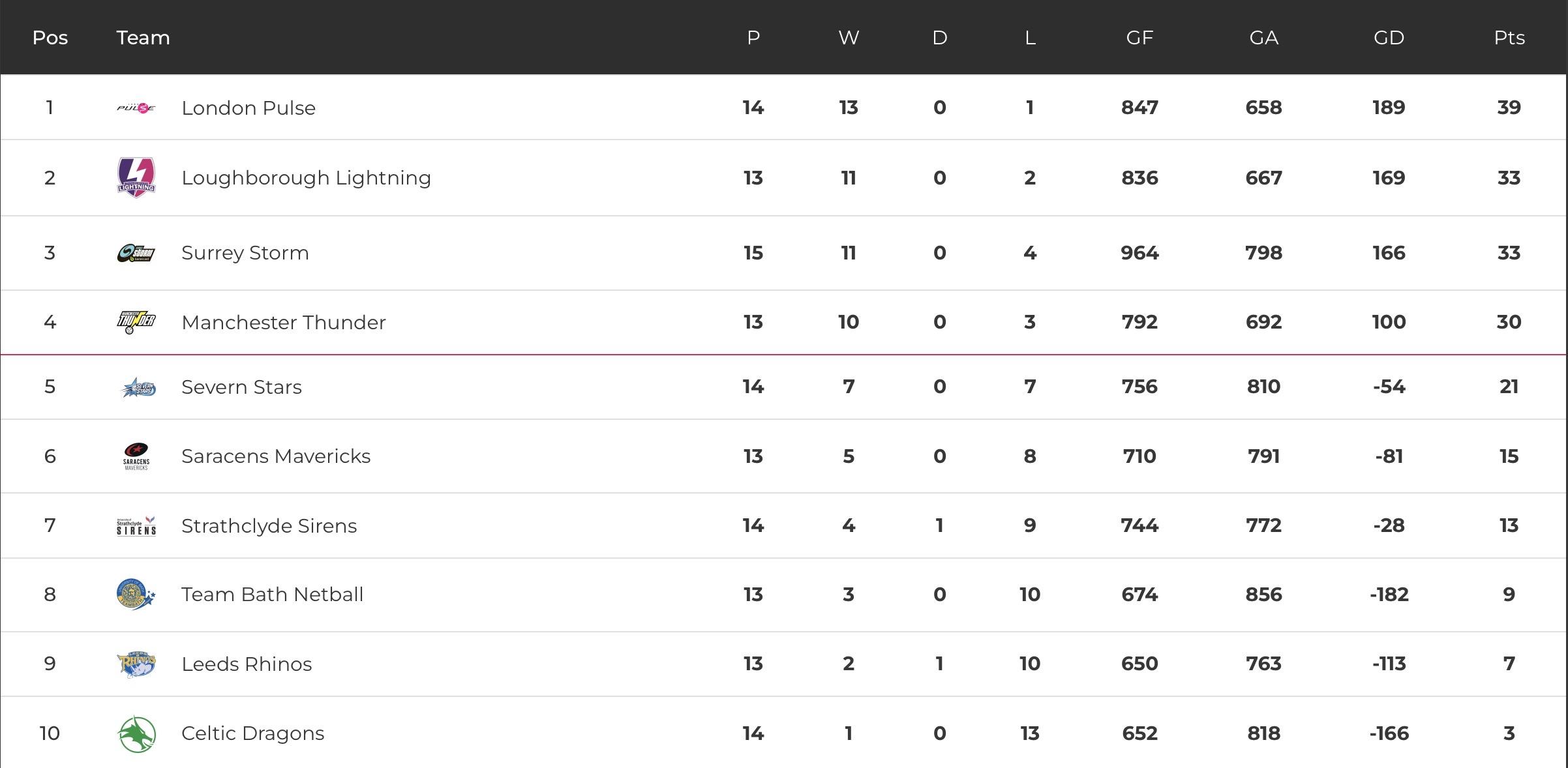This screenshot has height=768, width=1568.
Task: Click London Pulse's 39 points value
Action: (1509, 108)
